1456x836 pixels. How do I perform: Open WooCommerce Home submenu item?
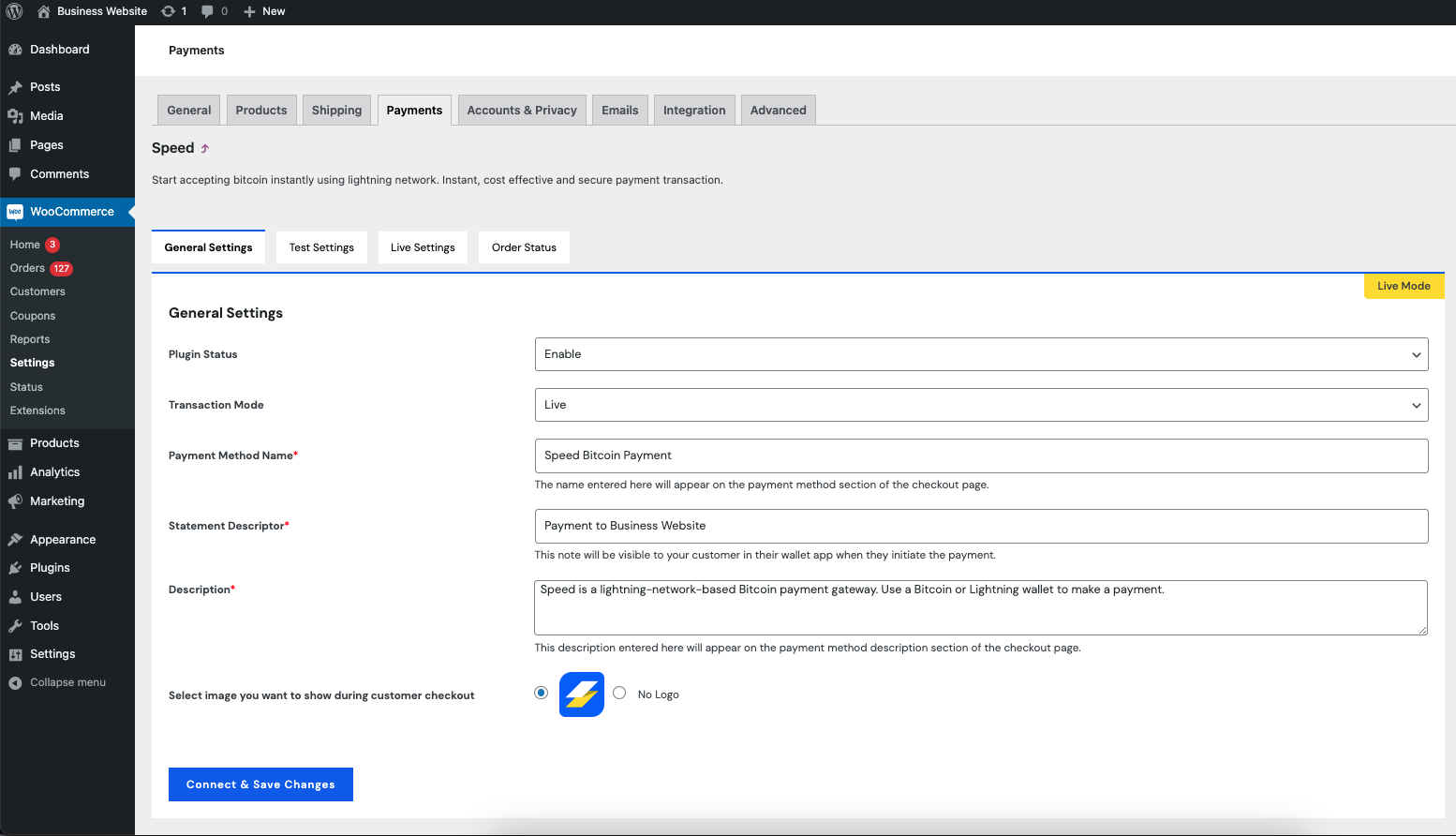coord(25,245)
